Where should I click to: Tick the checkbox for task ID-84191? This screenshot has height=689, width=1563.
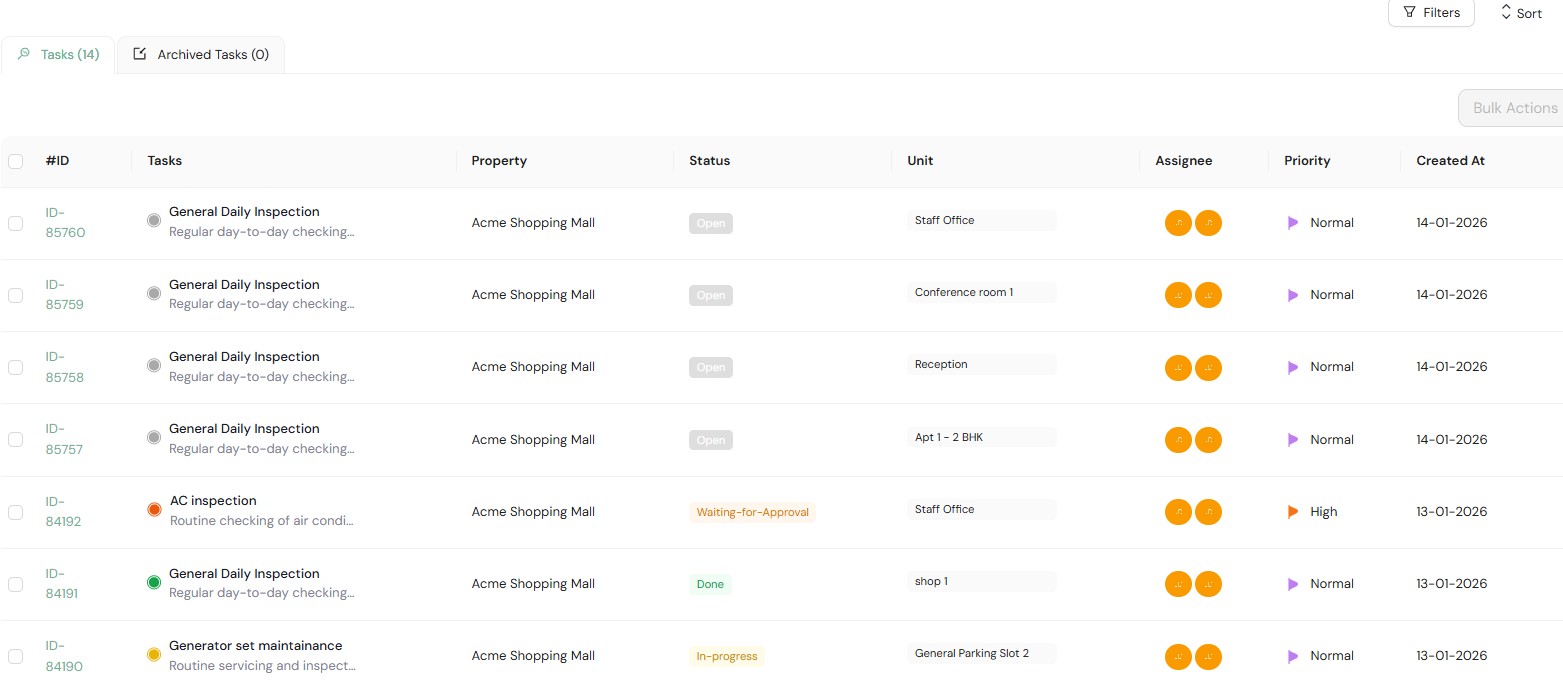click(x=16, y=584)
